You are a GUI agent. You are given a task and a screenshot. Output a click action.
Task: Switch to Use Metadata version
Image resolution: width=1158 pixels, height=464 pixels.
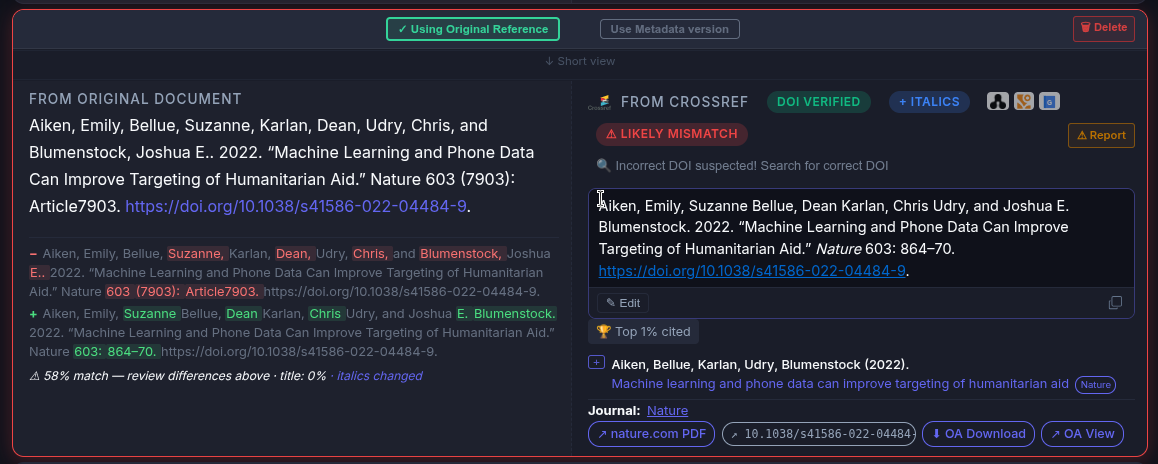[x=670, y=29]
